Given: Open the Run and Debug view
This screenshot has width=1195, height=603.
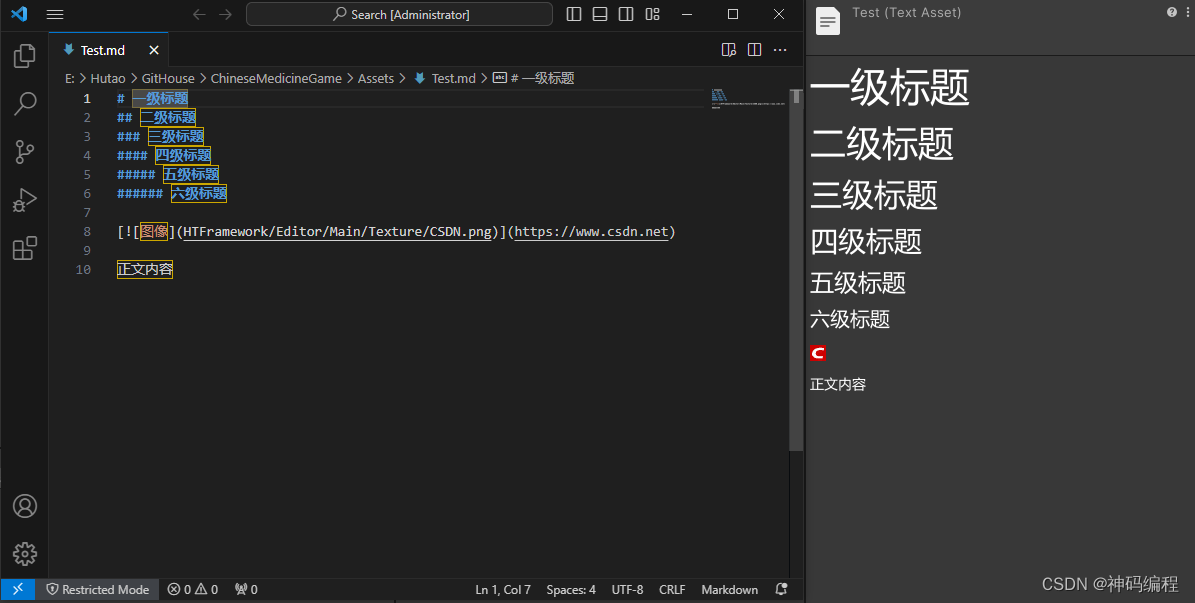Looking at the screenshot, I should [24, 200].
